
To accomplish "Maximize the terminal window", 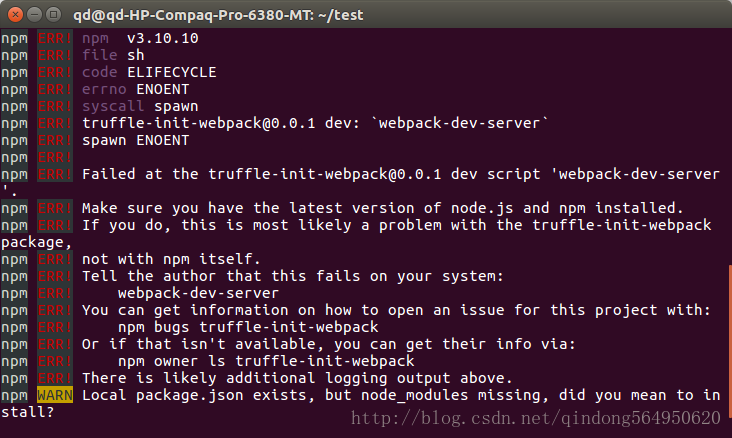I will [x=54, y=15].
